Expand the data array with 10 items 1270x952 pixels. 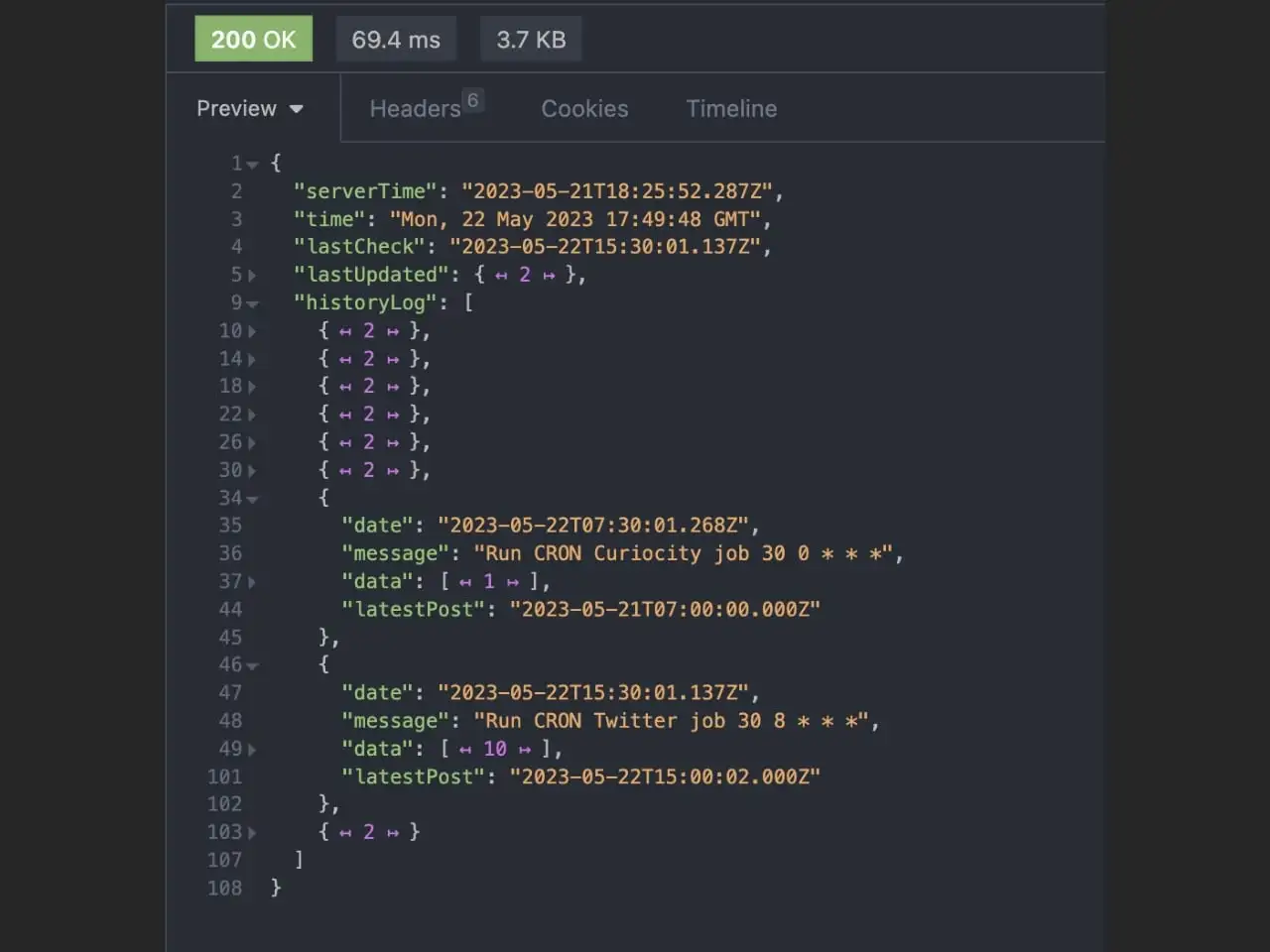(x=252, y=750)
